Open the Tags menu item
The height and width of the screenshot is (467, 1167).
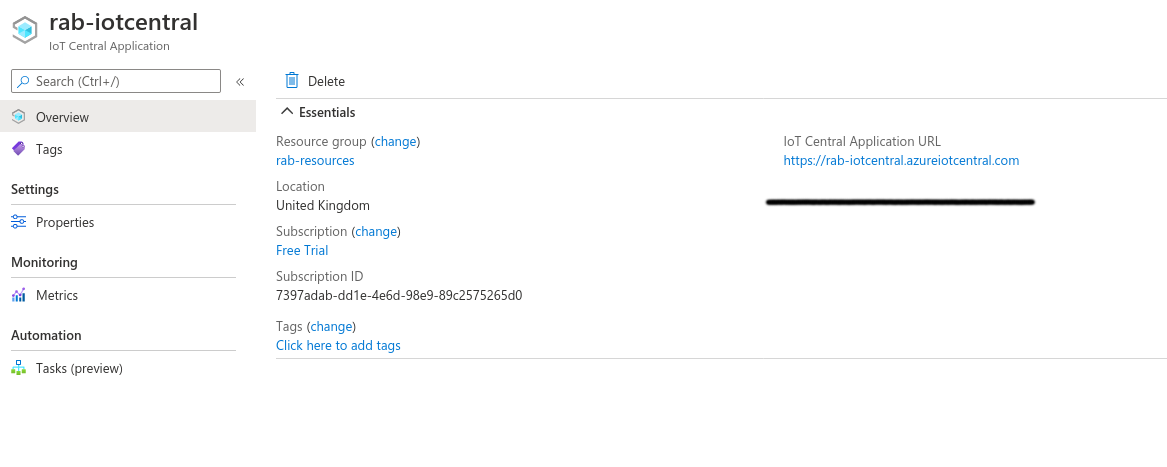point(49,149)
